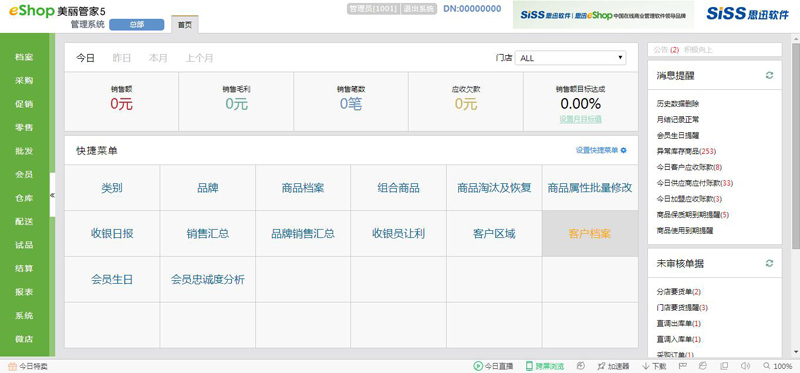Open the 组合商品 shortcut tile
The image size is (800, 373).
(x=398, y=188)
